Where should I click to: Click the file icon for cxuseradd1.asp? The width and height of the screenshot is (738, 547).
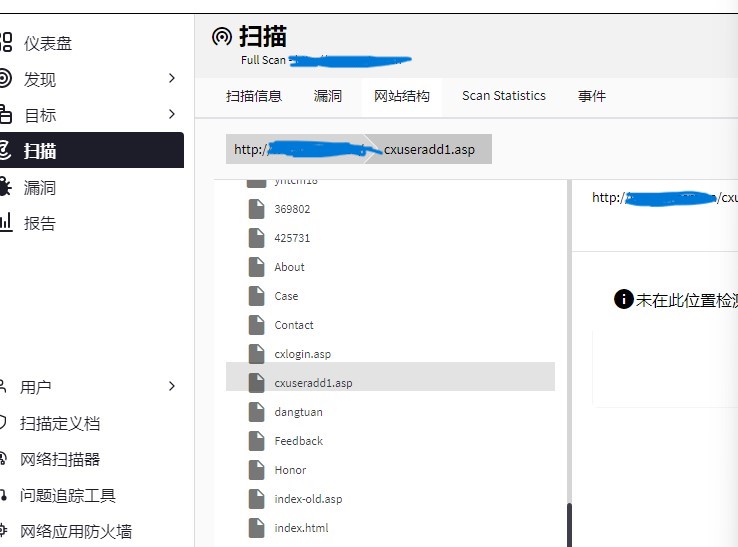[x=257, y=383]
